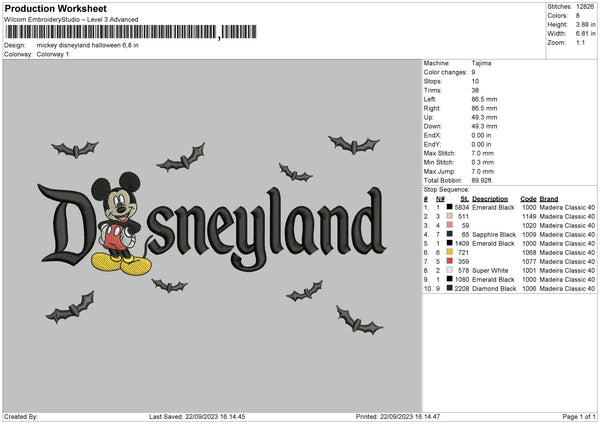Click the Width value 6.81 in
This screenshot has width=600, height=424.
(585, 34)
